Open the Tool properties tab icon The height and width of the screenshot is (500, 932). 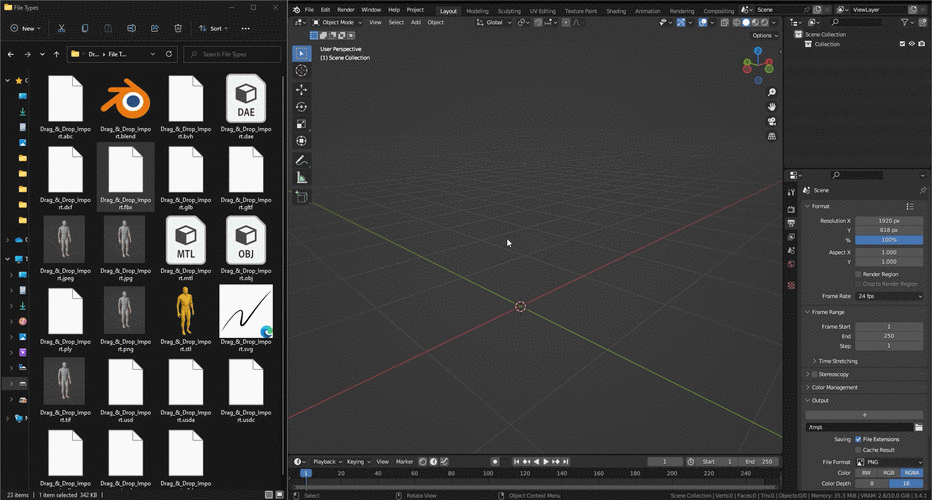(791, 192)
